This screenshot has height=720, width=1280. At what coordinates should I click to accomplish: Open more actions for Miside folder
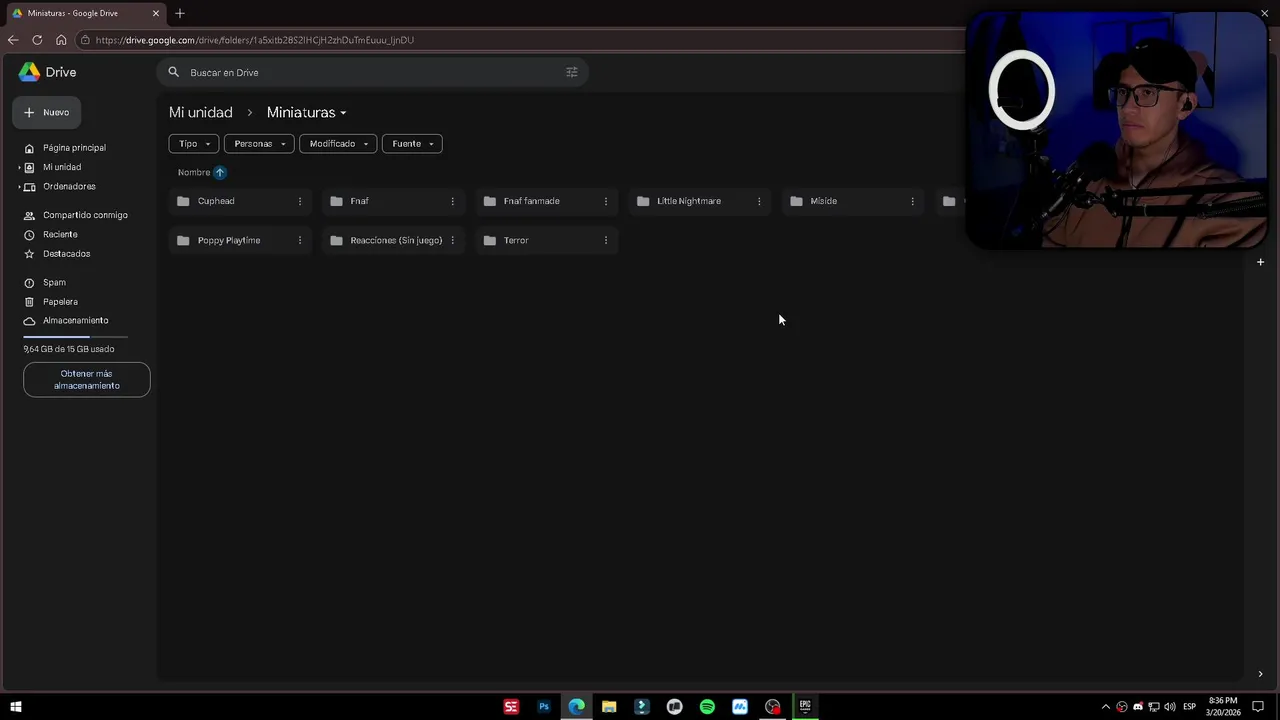pos(912,201)
